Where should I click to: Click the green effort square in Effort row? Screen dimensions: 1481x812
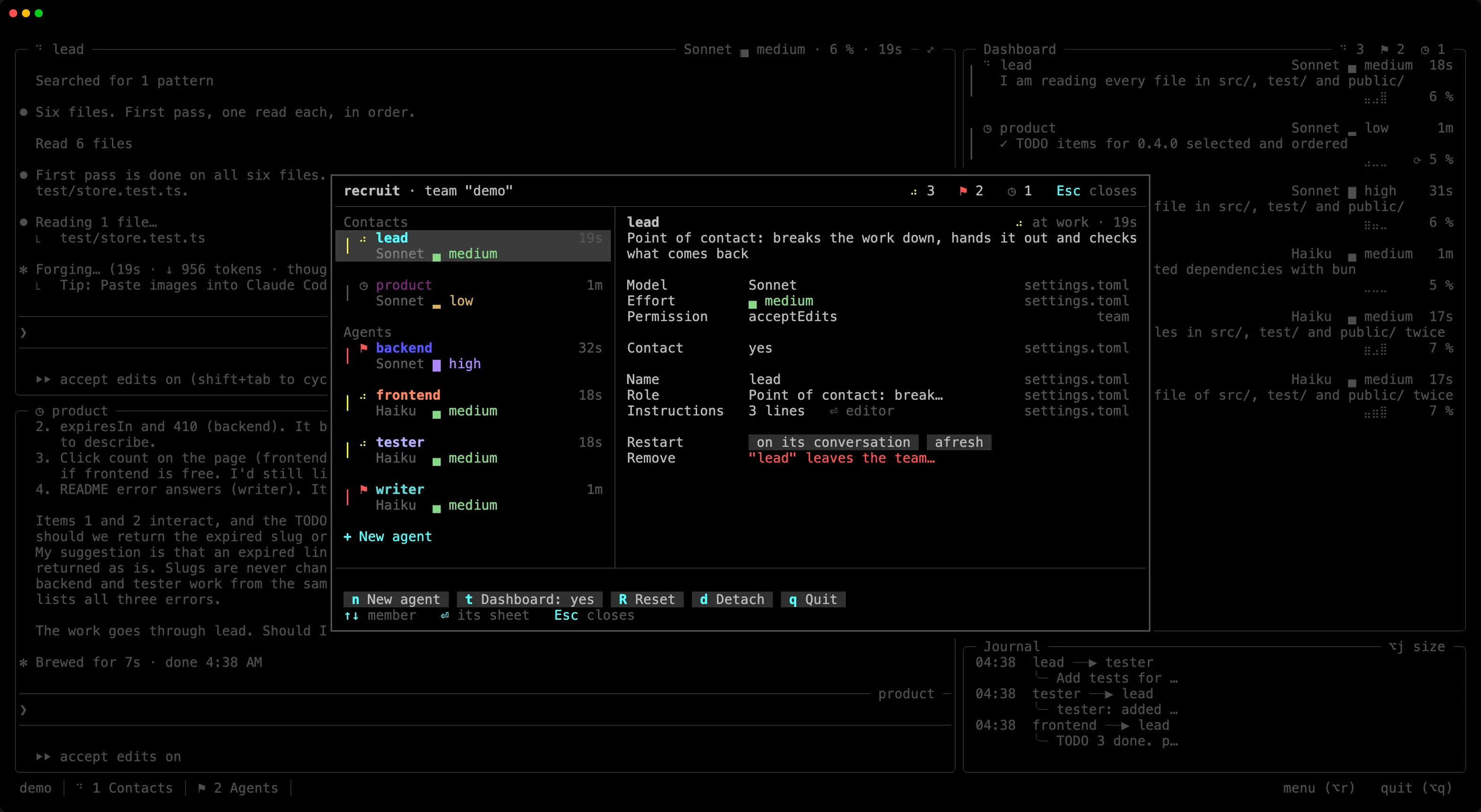753,304
